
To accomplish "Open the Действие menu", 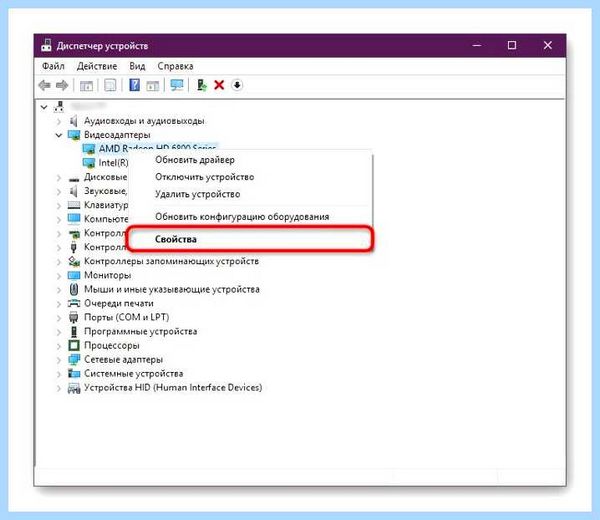I will click(x=97, y=66).
